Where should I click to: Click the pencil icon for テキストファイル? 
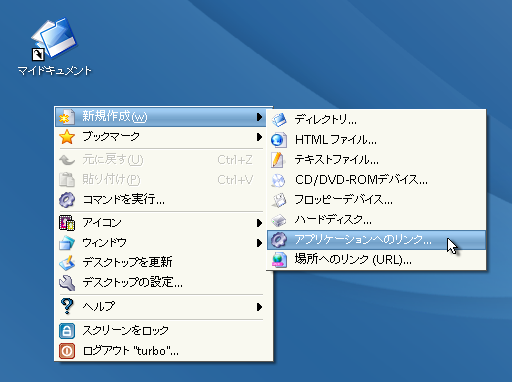pos(278,160)
